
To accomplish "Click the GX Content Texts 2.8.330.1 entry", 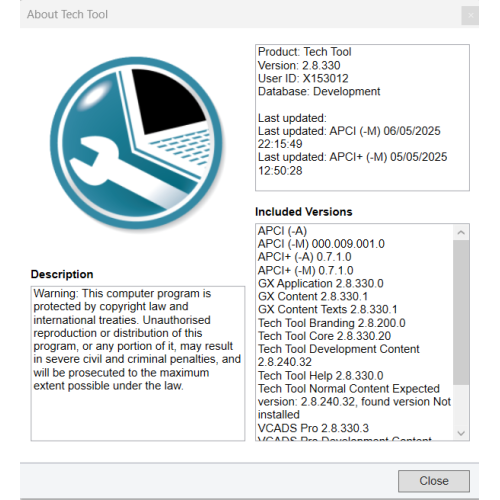I will tap(328, 309).
